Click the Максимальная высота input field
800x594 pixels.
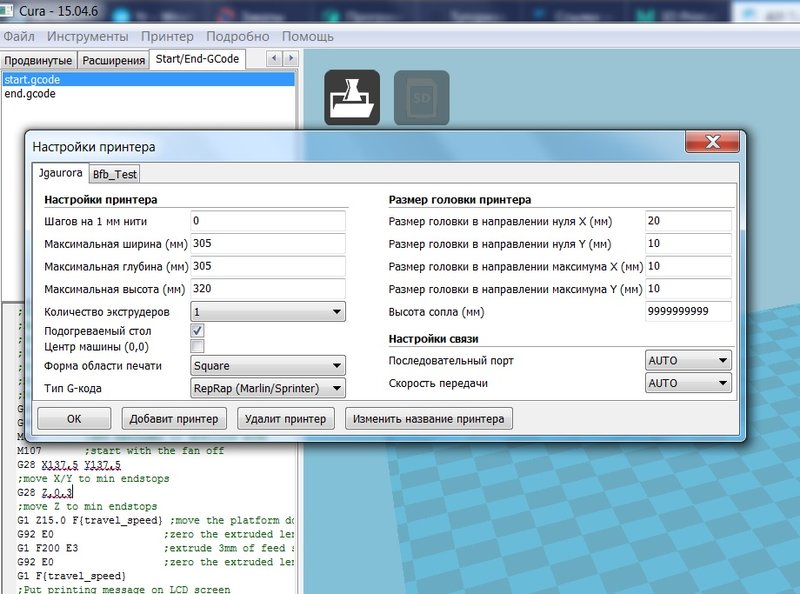coord(267,289)
